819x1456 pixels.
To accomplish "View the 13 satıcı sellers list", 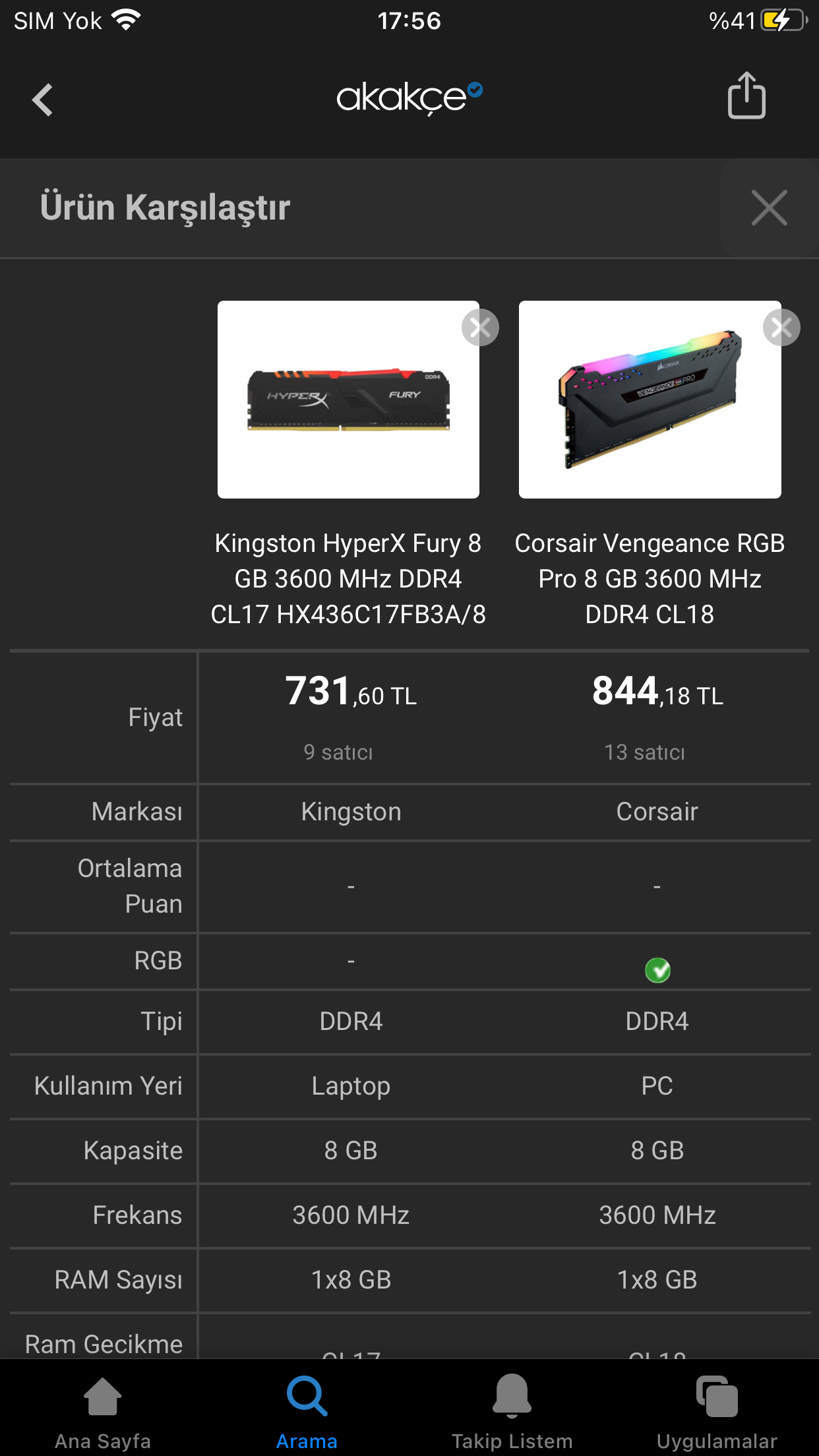I will coord(645,752).
